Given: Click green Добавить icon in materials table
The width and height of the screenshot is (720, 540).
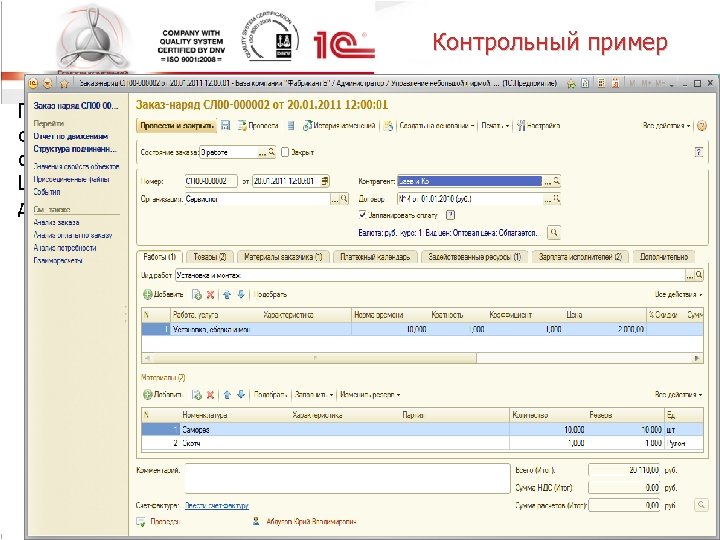Looking at the screenshot, I should (148, 395).
